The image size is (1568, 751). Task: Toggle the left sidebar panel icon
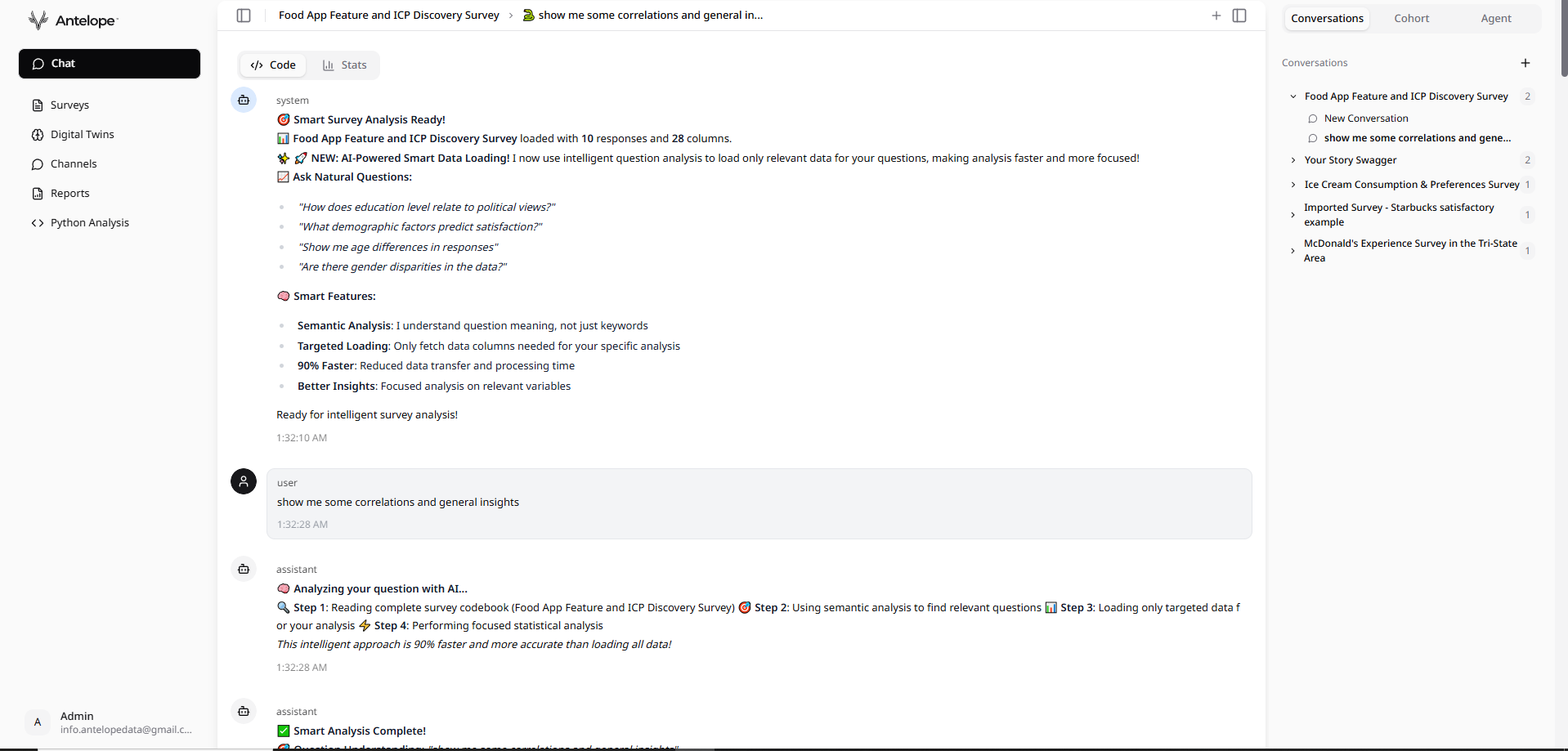coord(244,16)
